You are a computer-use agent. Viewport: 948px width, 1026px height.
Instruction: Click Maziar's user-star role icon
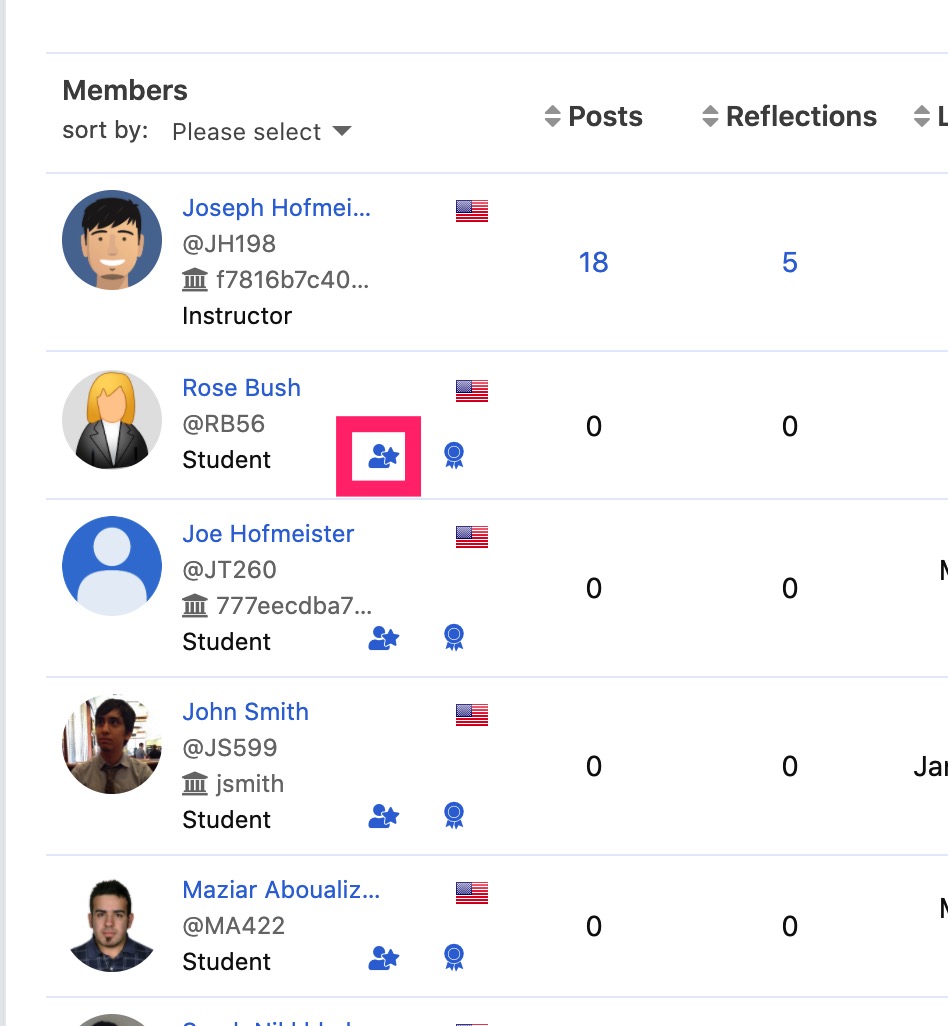coord(384,958)
